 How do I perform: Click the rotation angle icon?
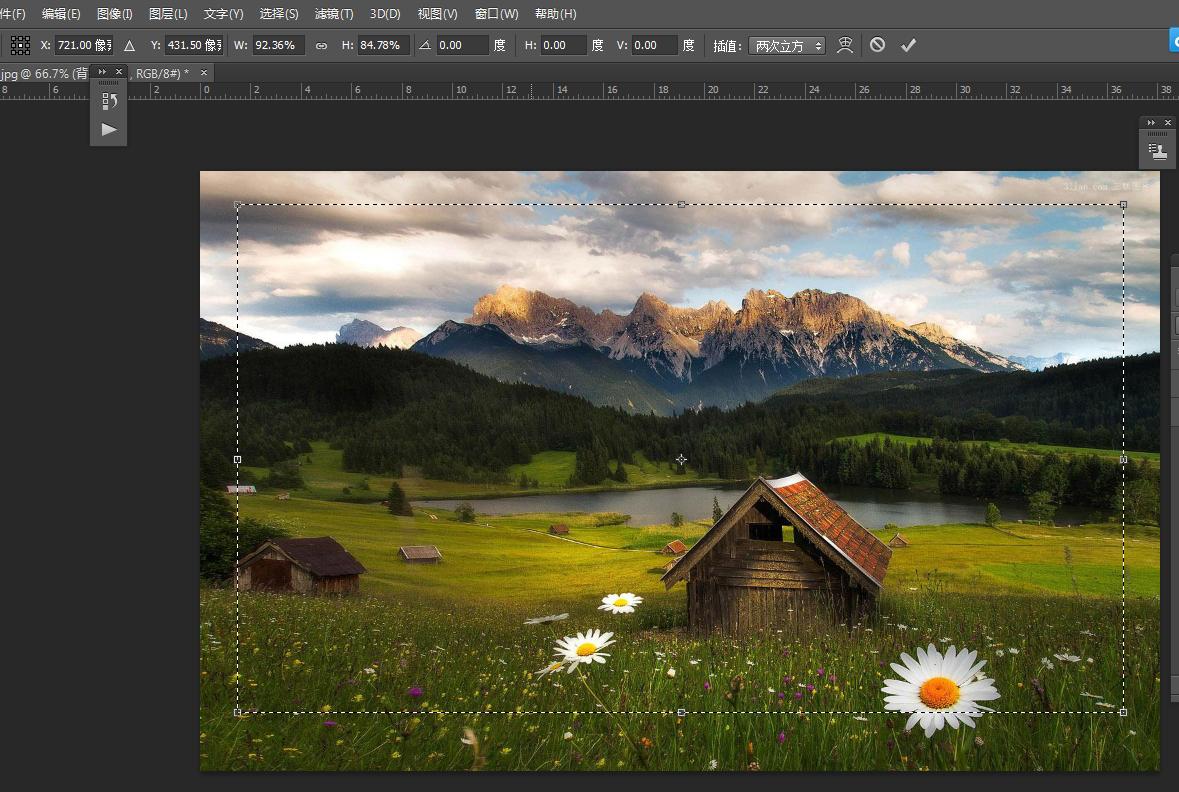pos(425,45)
